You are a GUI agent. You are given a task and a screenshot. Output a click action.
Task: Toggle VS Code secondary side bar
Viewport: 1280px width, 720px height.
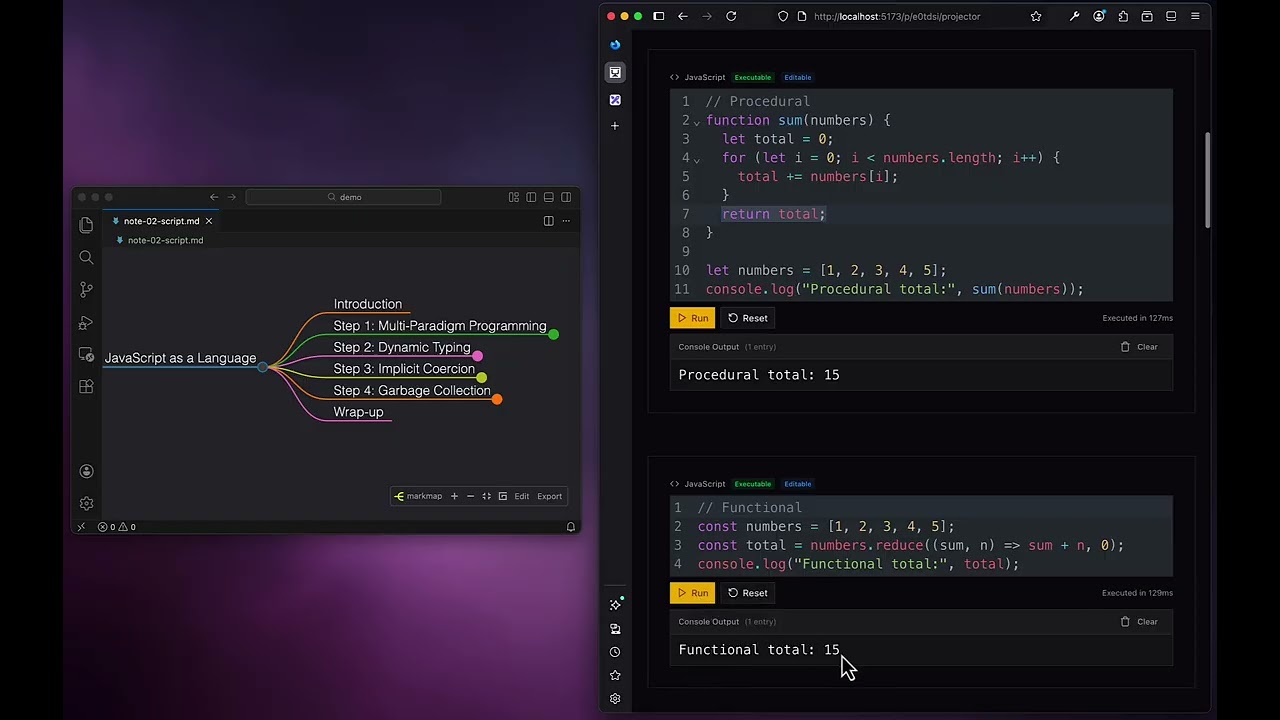566,197
